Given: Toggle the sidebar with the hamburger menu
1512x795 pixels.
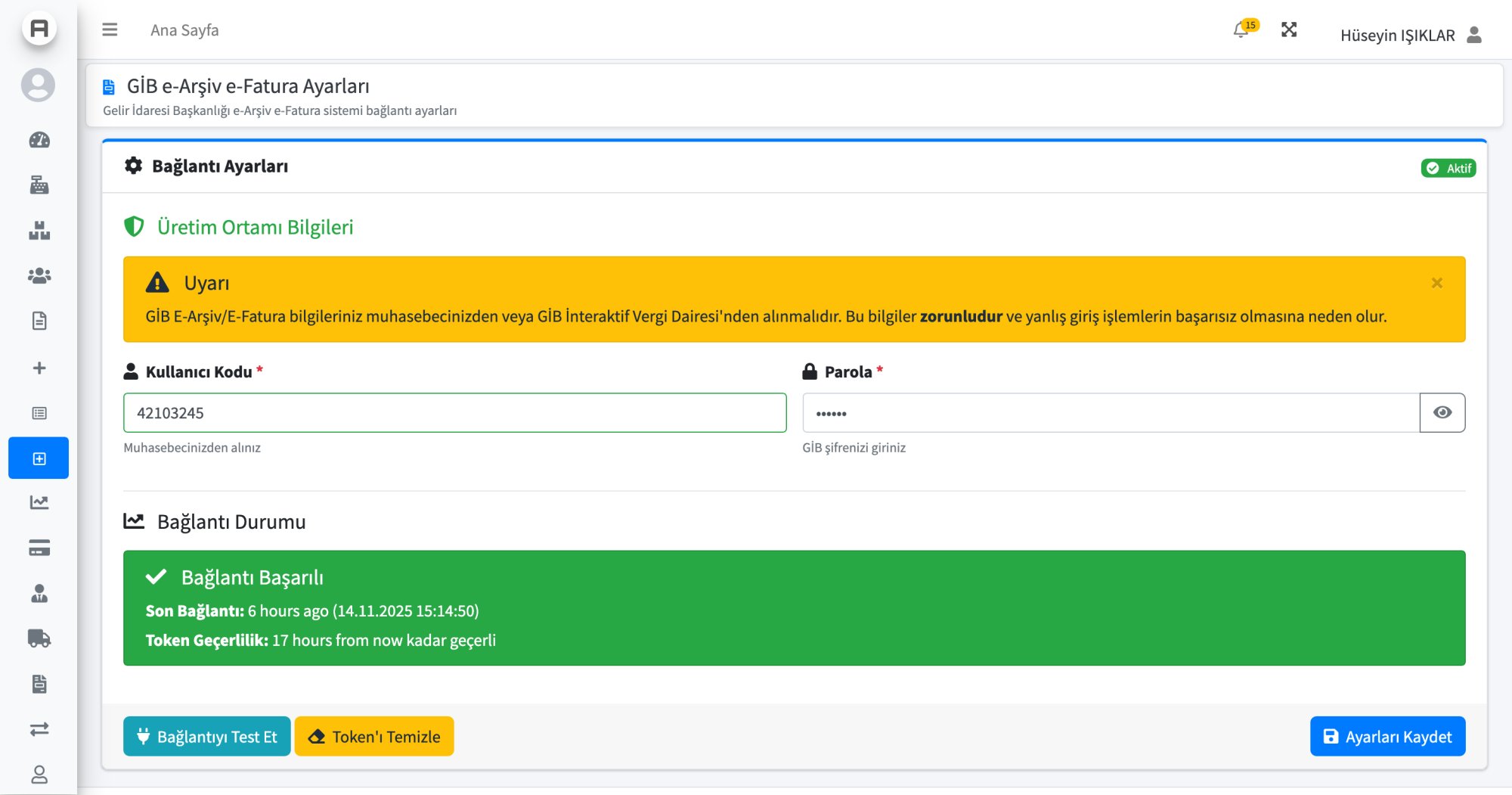Looking at the screenshot, I should [x=110, y=30].
